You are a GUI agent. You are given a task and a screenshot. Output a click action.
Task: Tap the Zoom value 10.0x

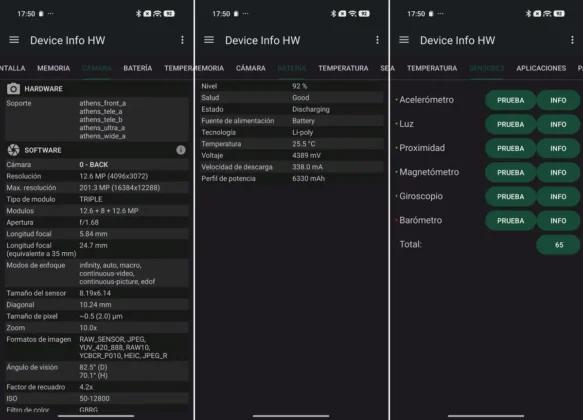(x=88, y=328)
